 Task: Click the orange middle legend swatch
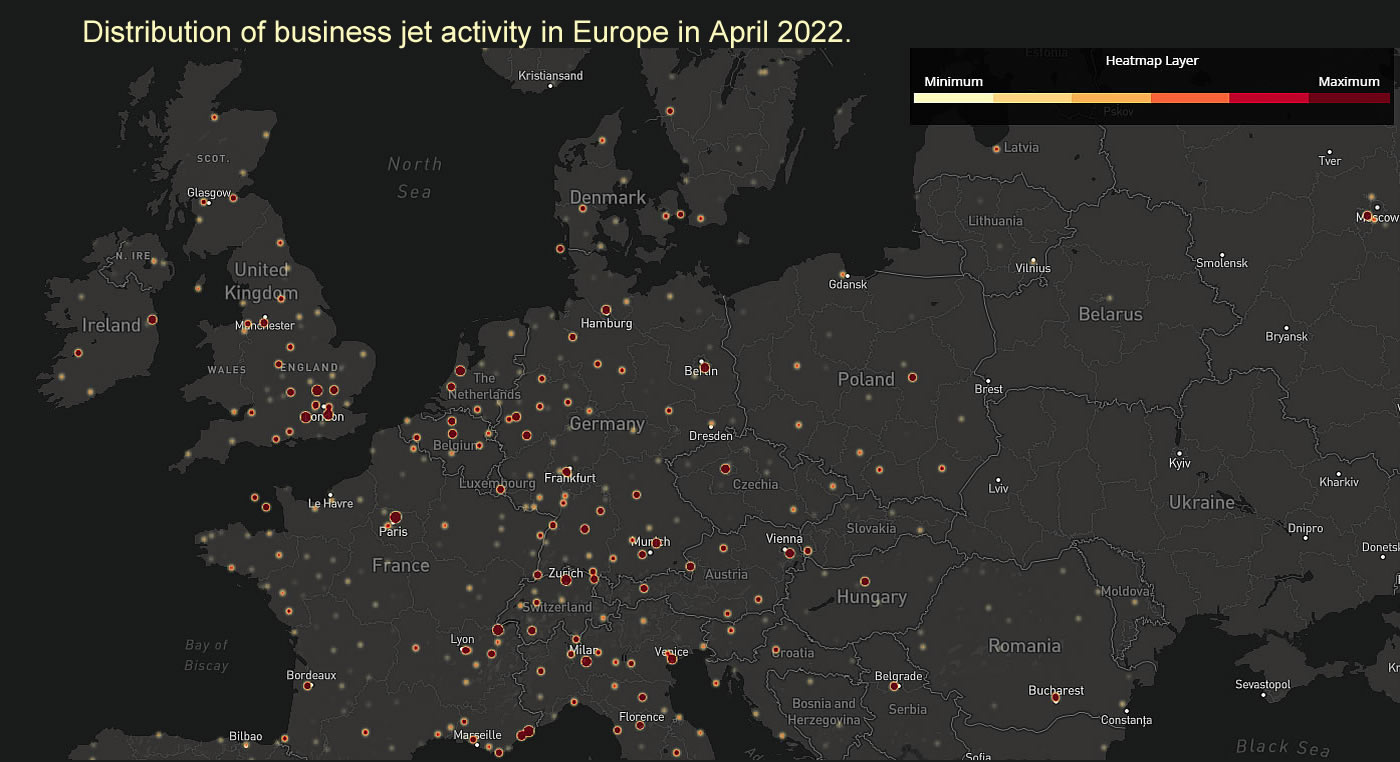pos(1111,98)
